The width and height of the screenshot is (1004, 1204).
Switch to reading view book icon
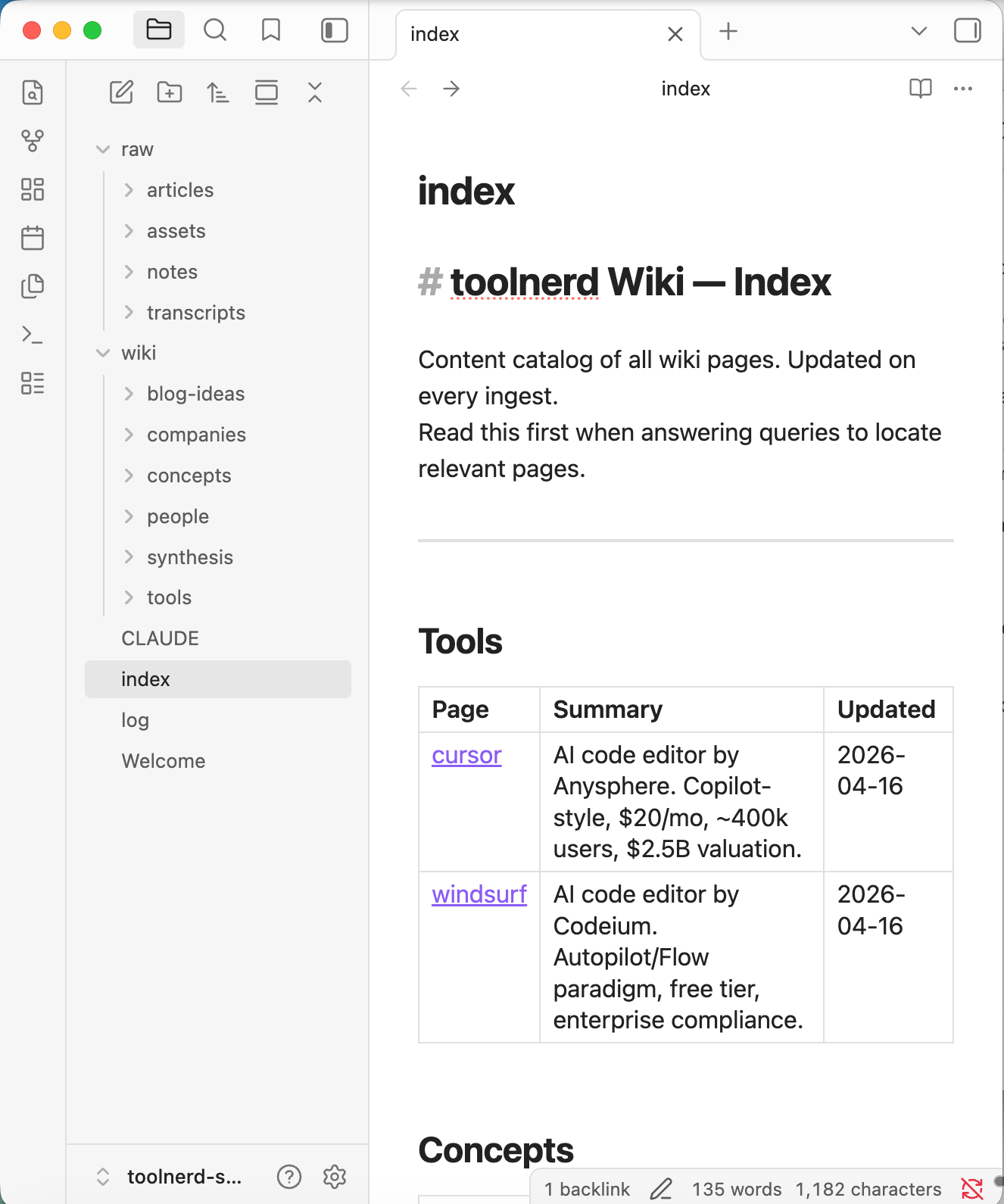[x=921, y=89]
